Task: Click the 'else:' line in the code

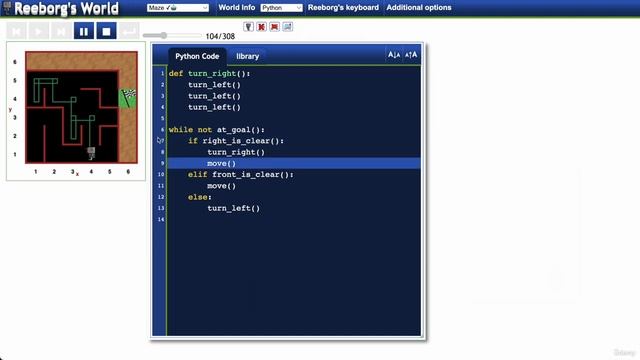Action: tap(200, 197)
